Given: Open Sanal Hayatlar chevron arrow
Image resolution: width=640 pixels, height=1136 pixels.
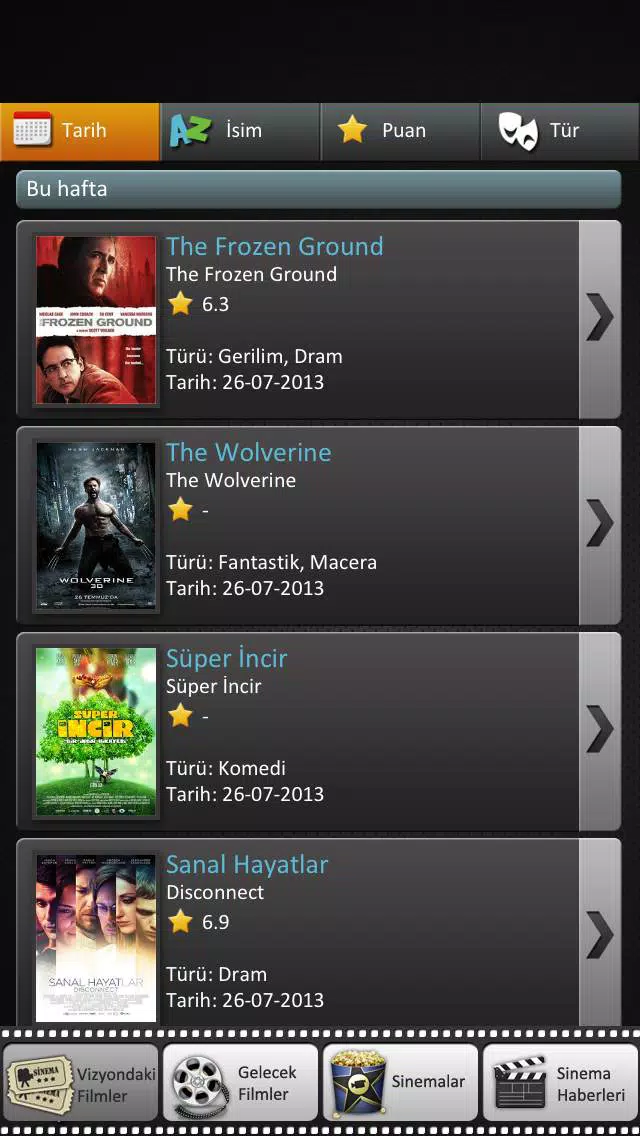Looking at the screenshot, I should tap(599, 933).
